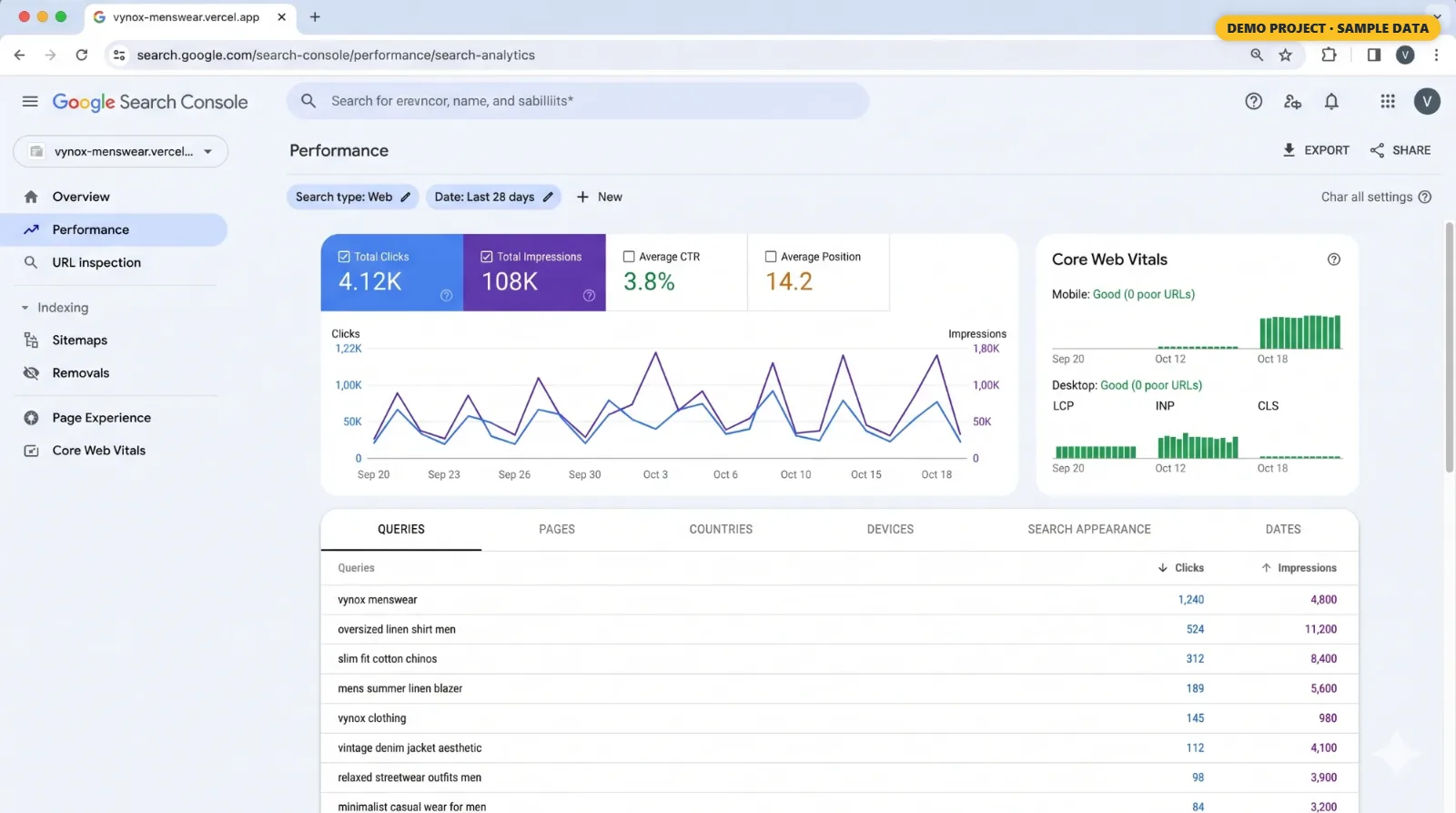The height and width of the screenshot is (813, 1456).
Task: Open the notifications bell
Action: pyautogui.click(x=1331, y=101)
